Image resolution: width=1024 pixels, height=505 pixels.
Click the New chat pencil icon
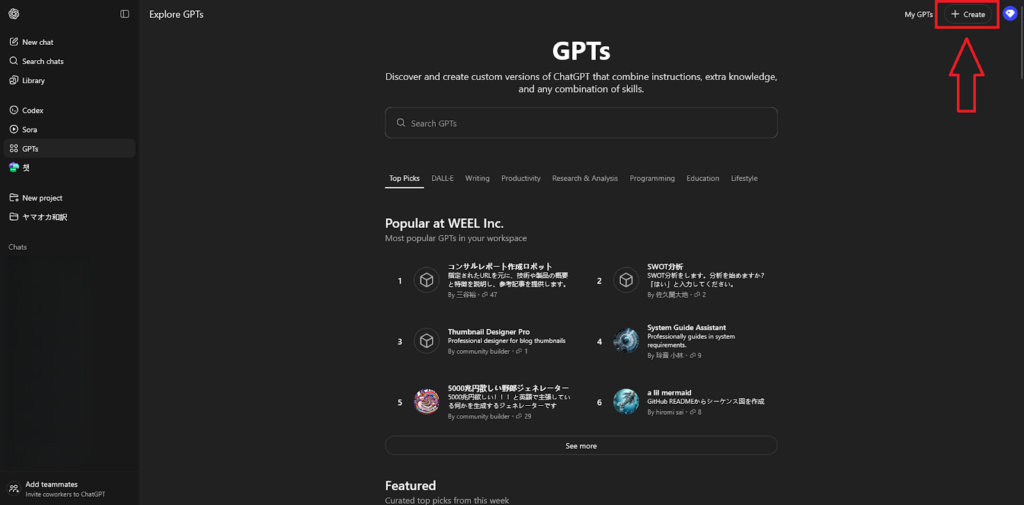[x=14, y=42]
